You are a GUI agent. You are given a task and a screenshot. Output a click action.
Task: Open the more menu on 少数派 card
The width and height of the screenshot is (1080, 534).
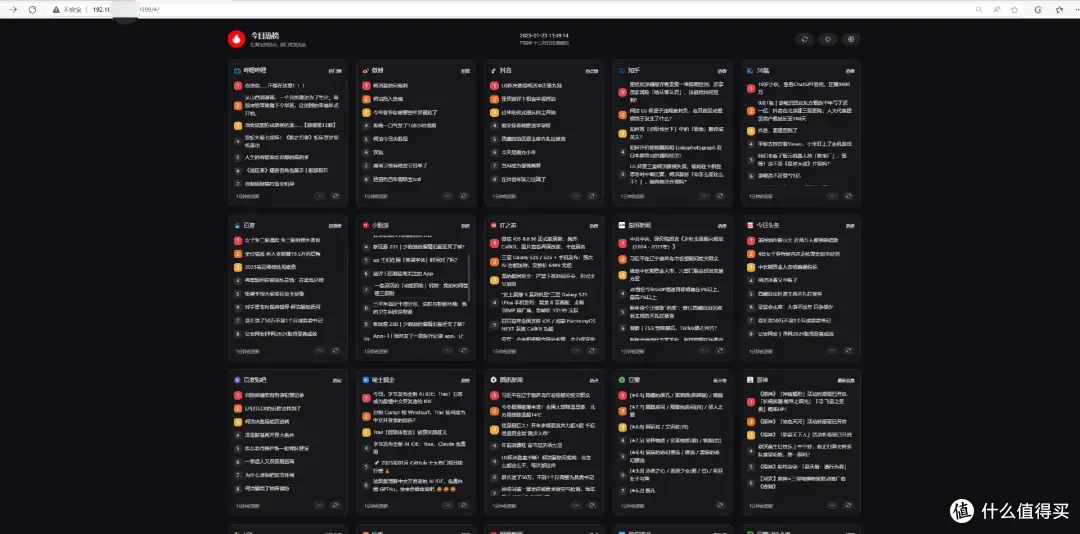click(x=448, y=350)
